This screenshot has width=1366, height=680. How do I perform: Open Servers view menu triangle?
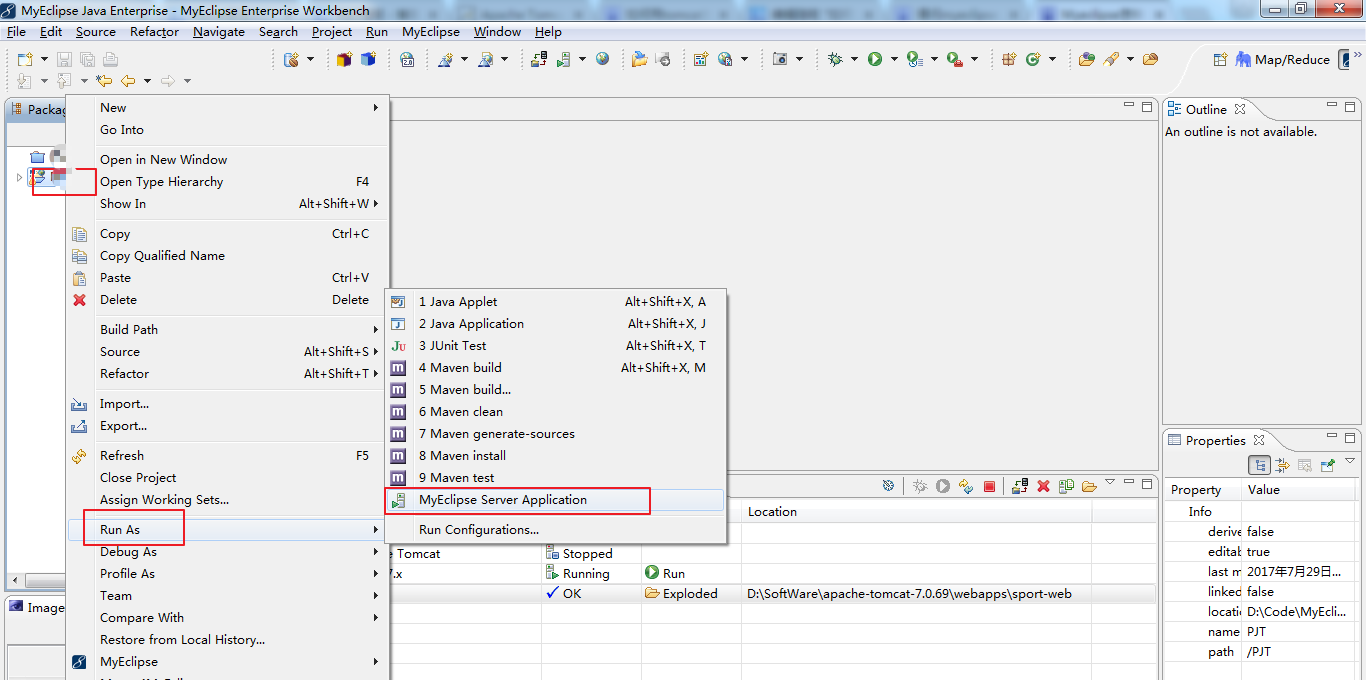coord(1110,482)
